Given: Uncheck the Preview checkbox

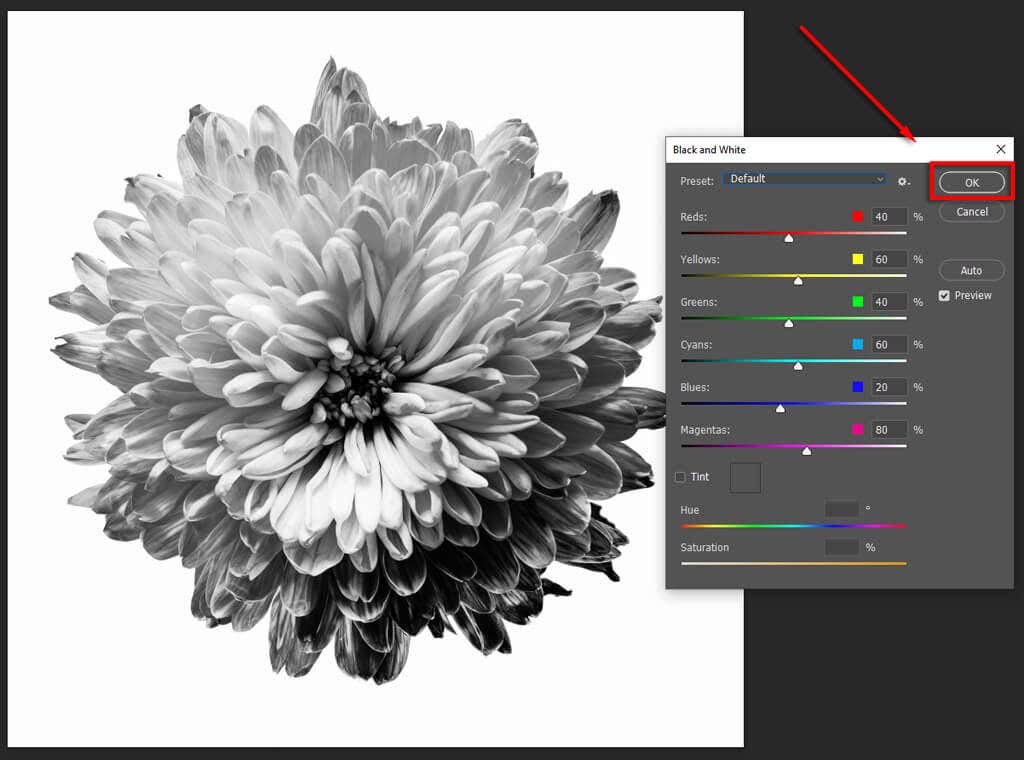Looking at the screenshot, I should coord(944,295).
